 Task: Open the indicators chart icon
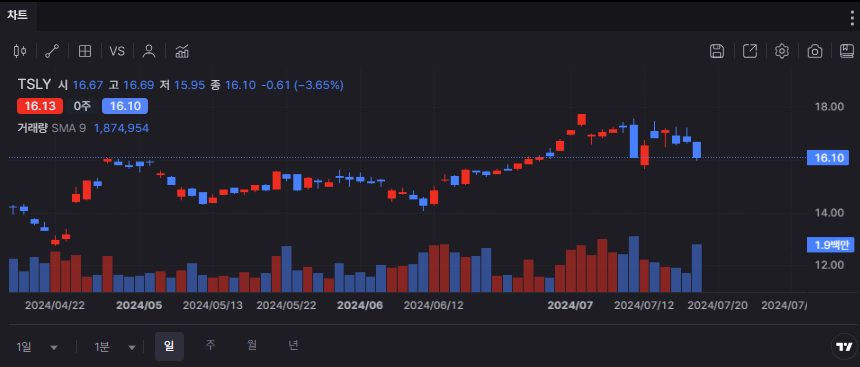(182, 51)
